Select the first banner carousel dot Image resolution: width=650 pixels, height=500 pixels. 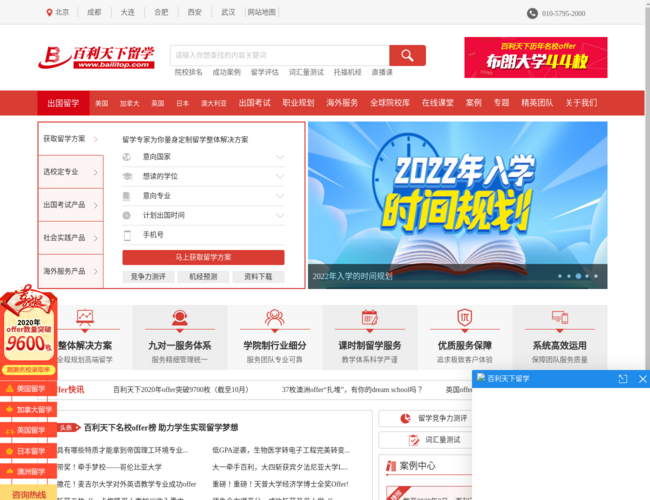point(560,276)
